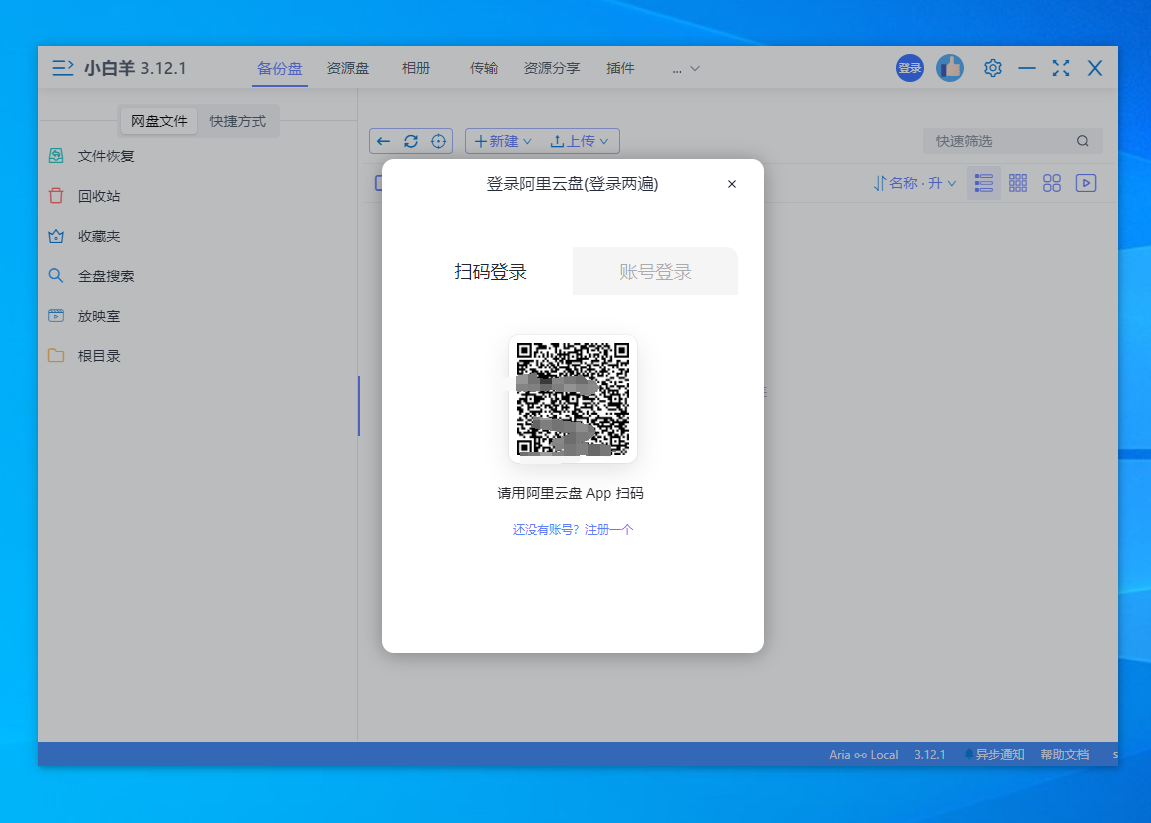Select 扫码登录 tab in dialog

click(490, 272)
